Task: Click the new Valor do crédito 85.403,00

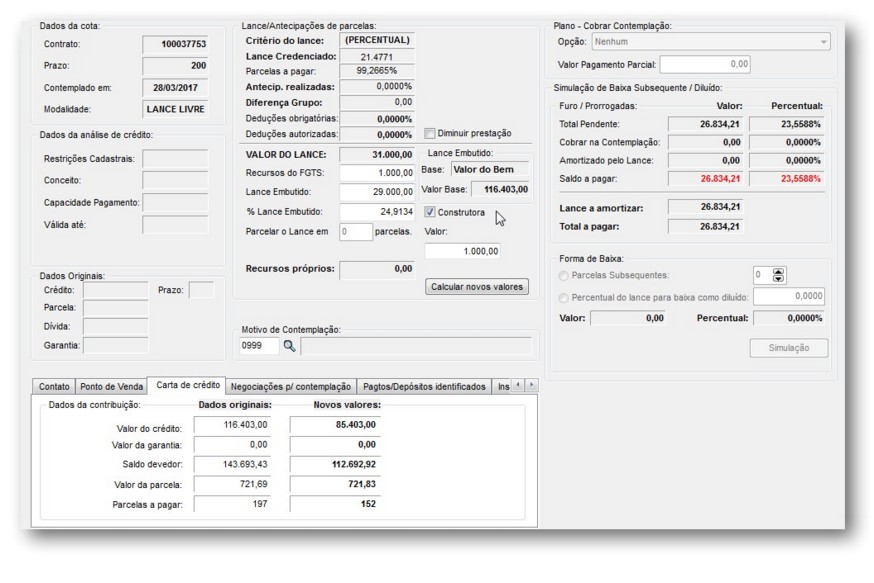Action: (335, 425)
